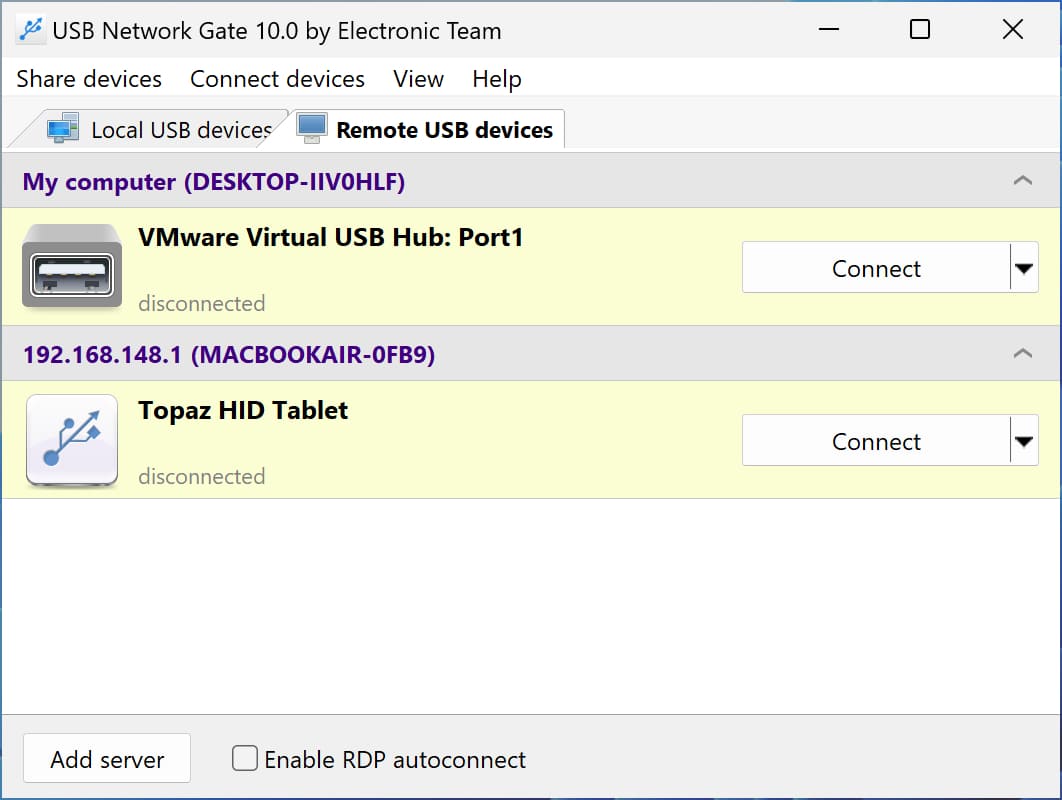Click the Add server button
The image size is (1062, 800).
(x=107, y=758)
